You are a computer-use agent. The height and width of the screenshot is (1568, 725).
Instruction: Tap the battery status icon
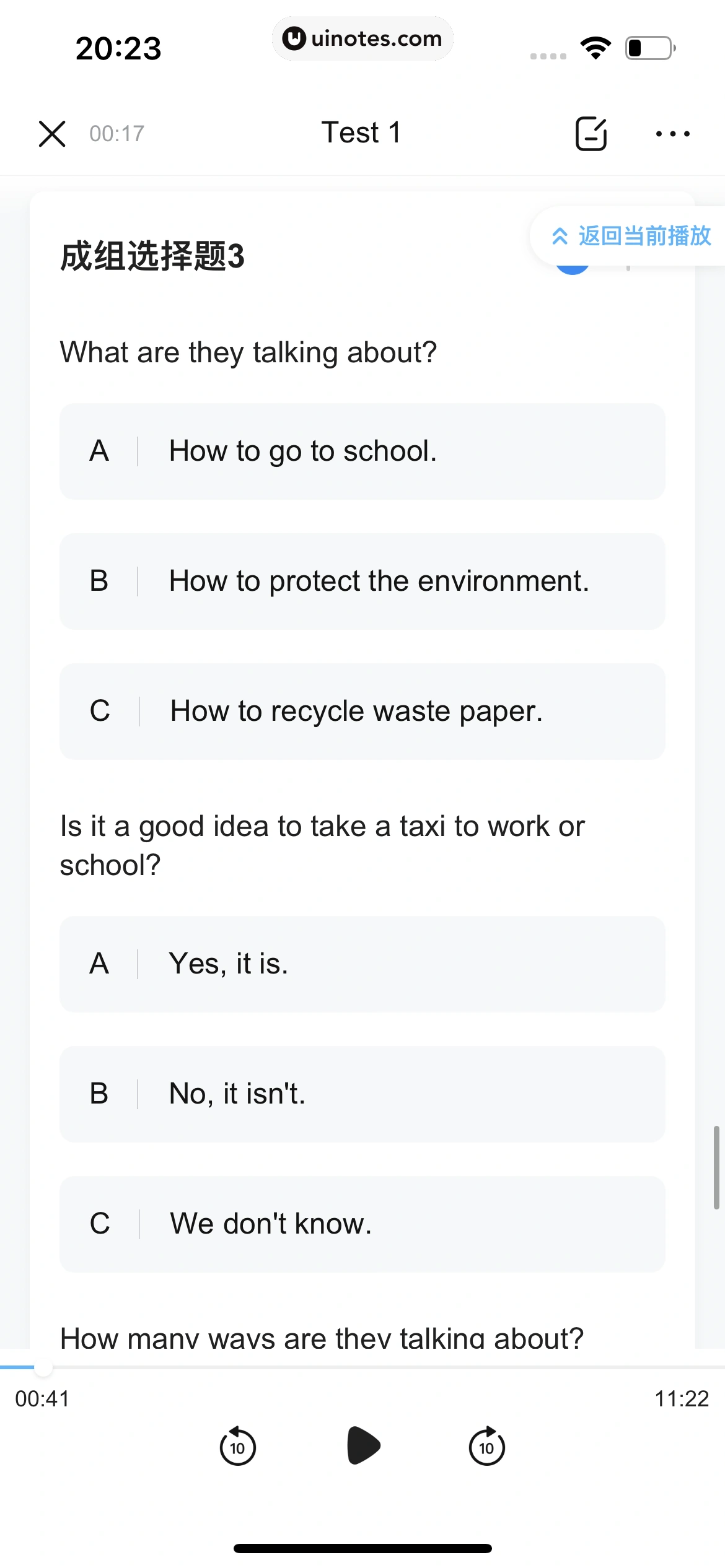tap(650, 48)
